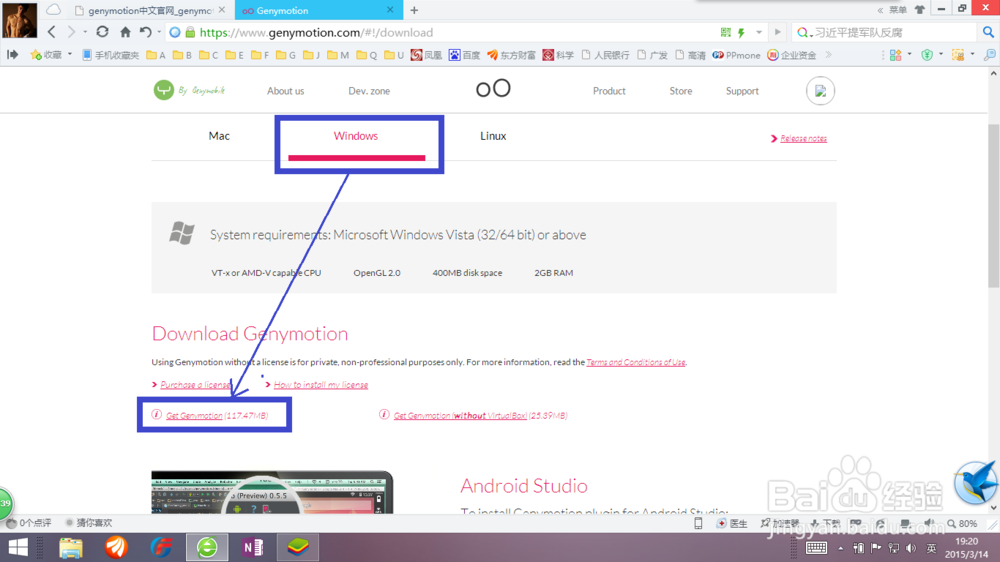This screenshot has height=562, width=1000.
Task: Open the Product menu item
Action: coord(609,91)
